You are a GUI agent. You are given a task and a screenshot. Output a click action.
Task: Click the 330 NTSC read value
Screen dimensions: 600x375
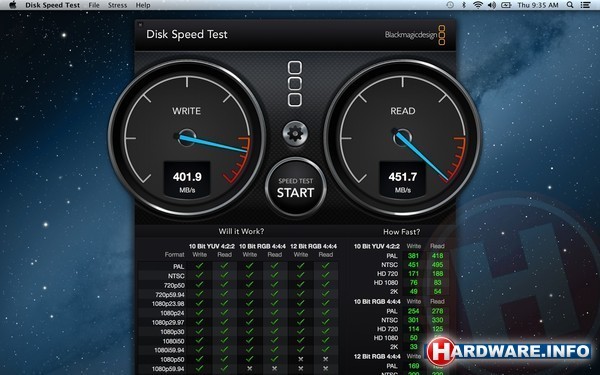(437, 320)
